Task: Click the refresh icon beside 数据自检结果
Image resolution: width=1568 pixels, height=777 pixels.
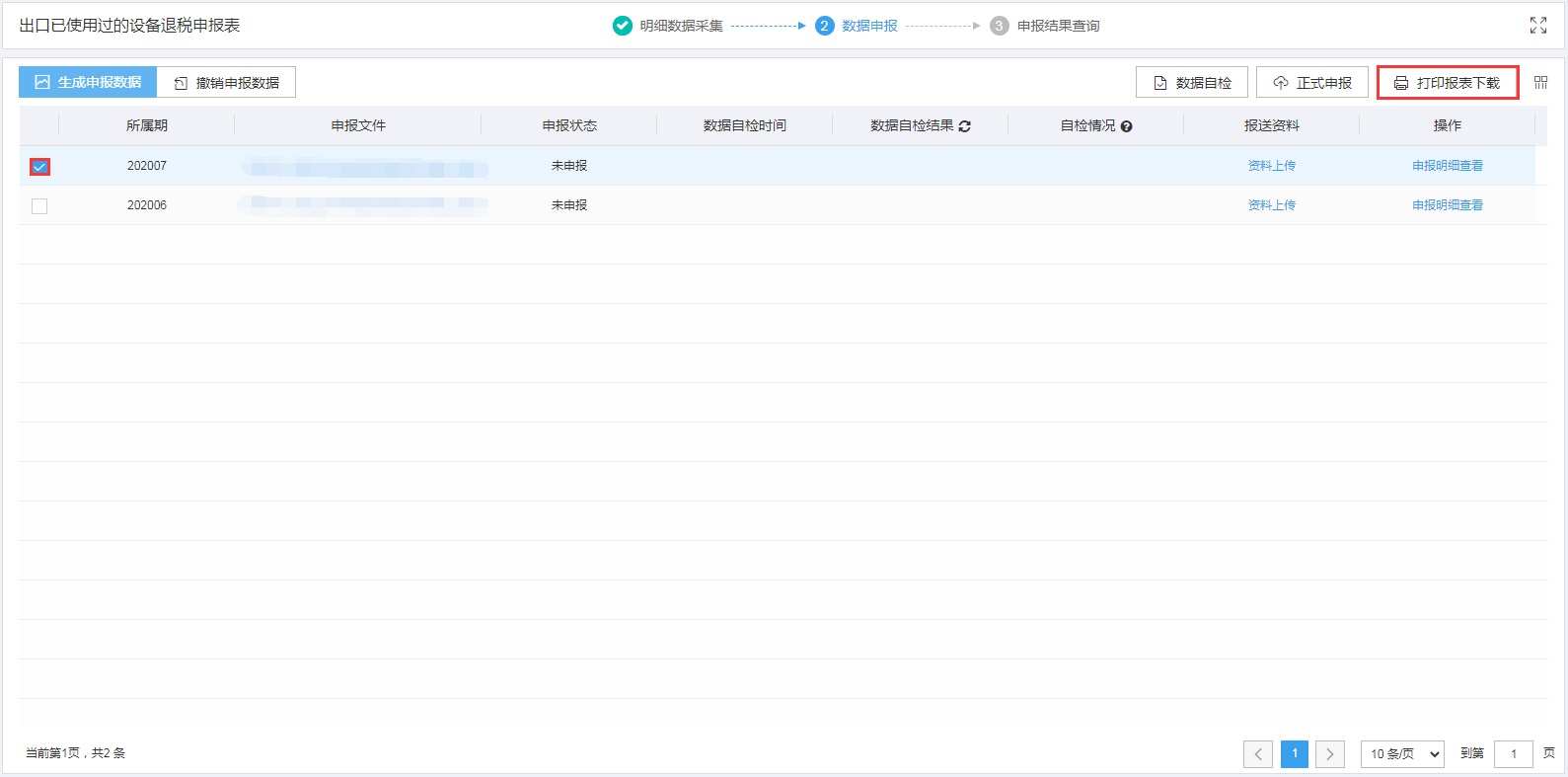Action: (x=964, y=126)
